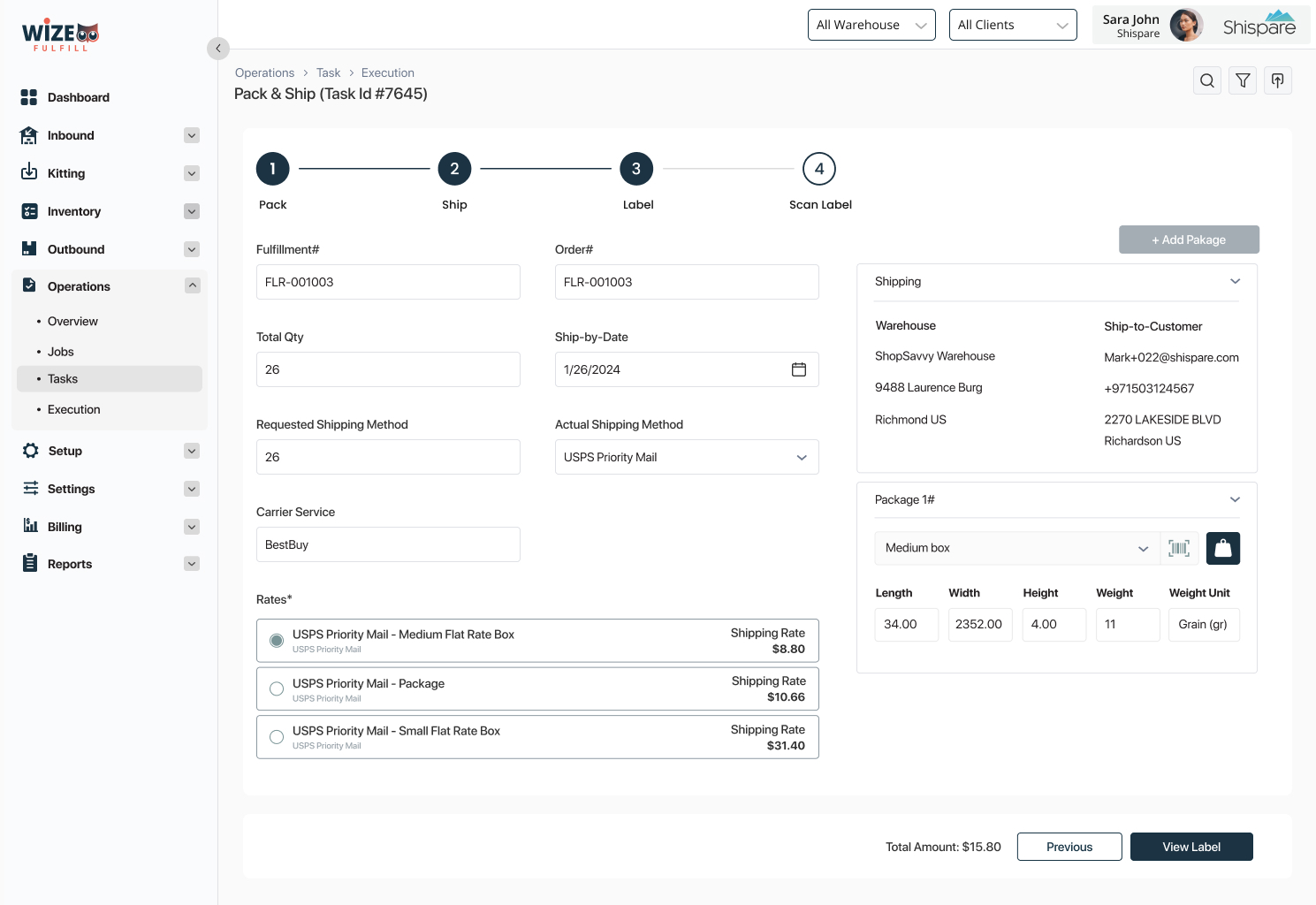Viewport: 1316px width, 905px height.
Task: Click the export share icon
Action: (1278, 81)
